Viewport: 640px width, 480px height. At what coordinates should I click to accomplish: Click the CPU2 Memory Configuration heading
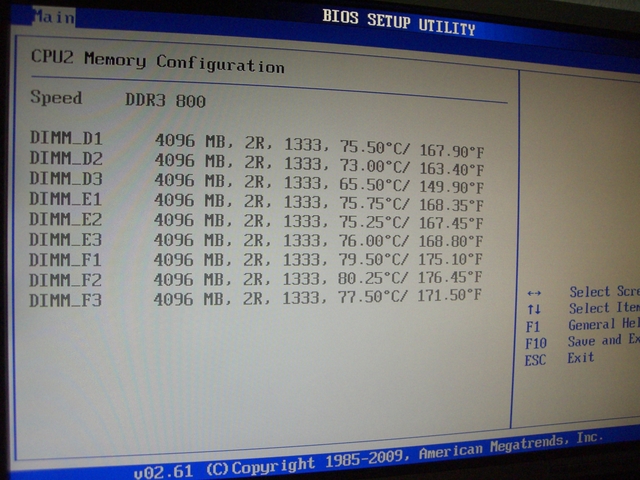pyautogui.click(x=157, y=62)
